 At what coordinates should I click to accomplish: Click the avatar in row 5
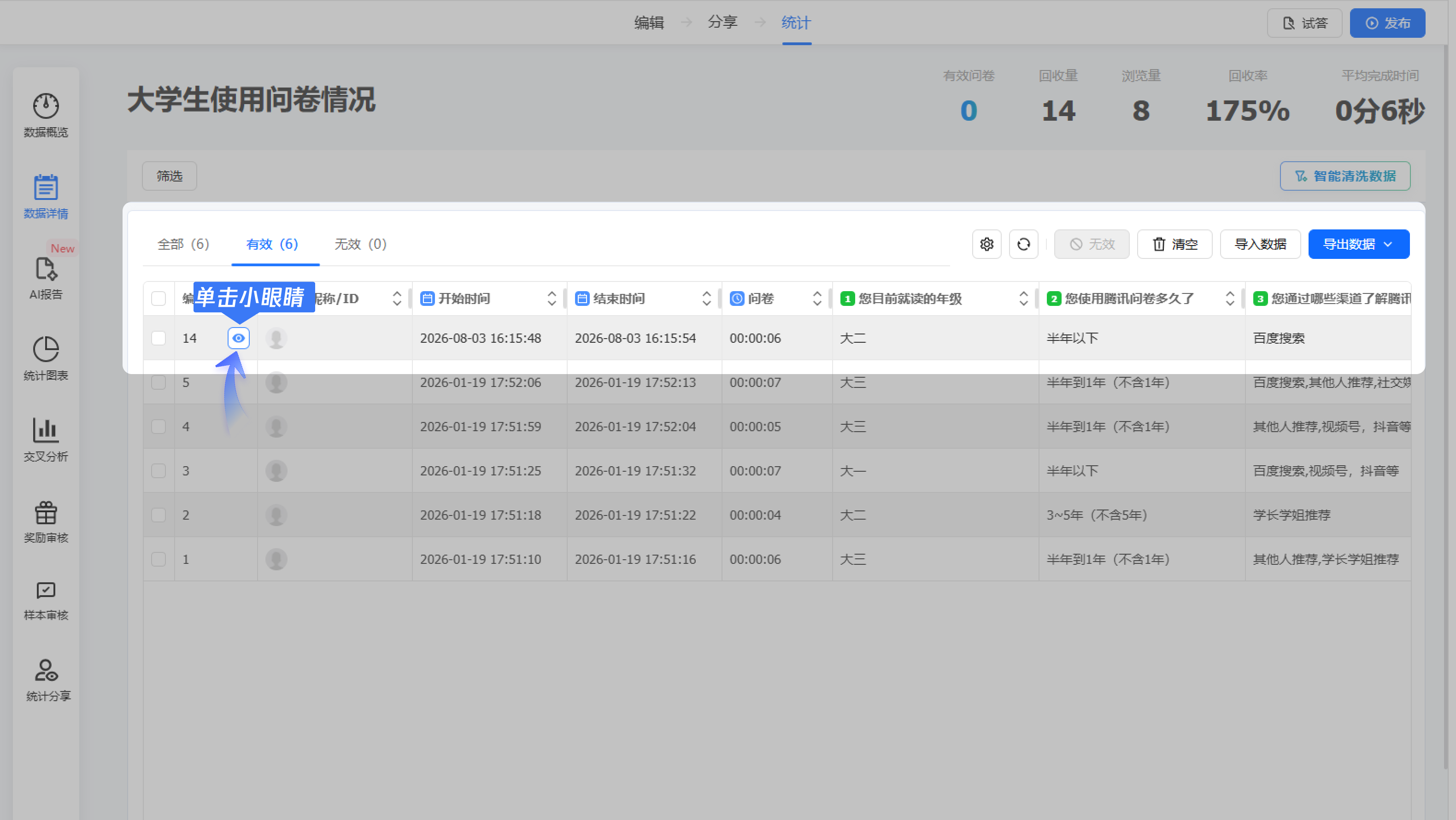click(x=276, y=382)
